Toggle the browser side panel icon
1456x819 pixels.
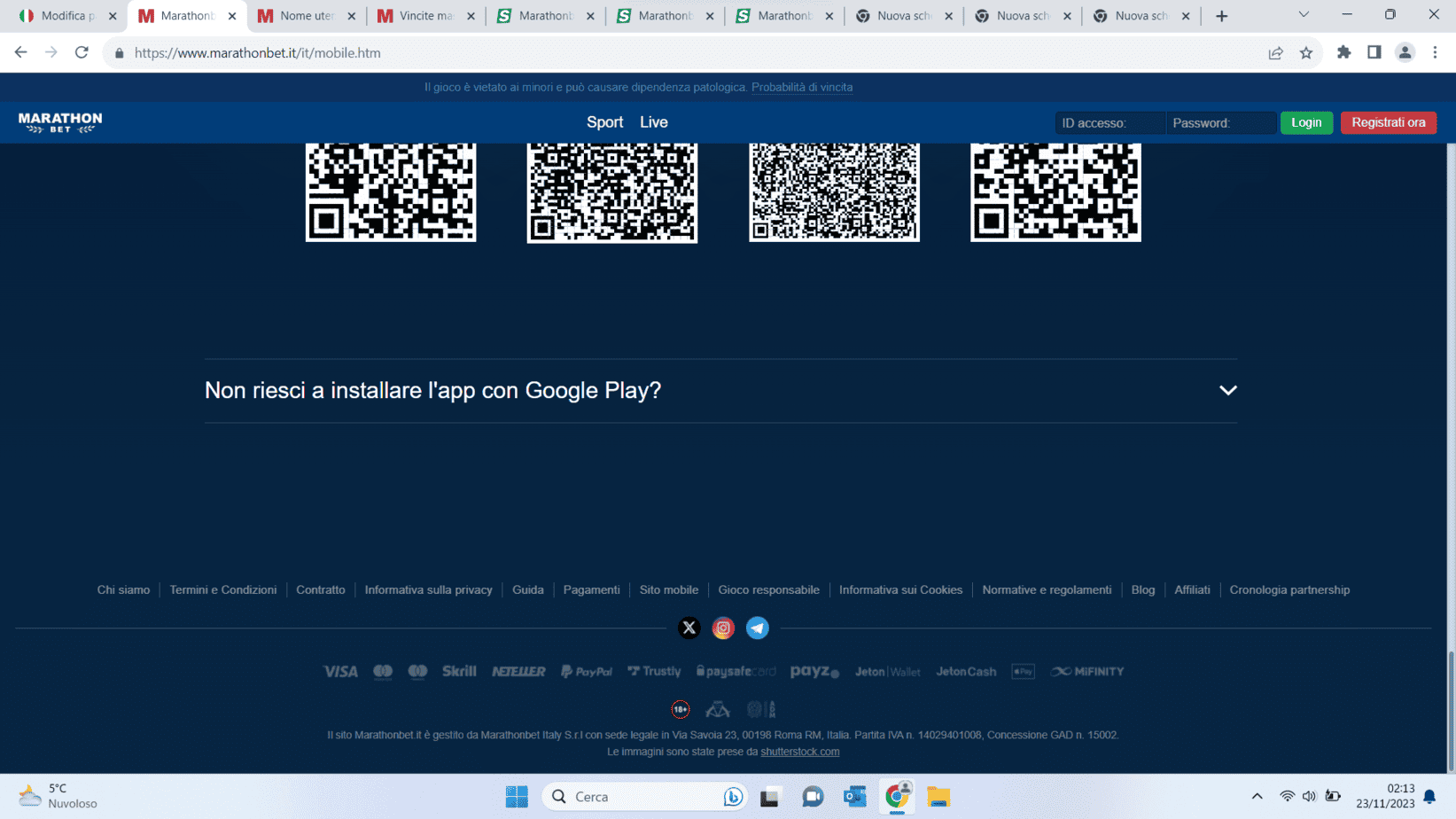pyautogui.click(x=1374, y=53)
